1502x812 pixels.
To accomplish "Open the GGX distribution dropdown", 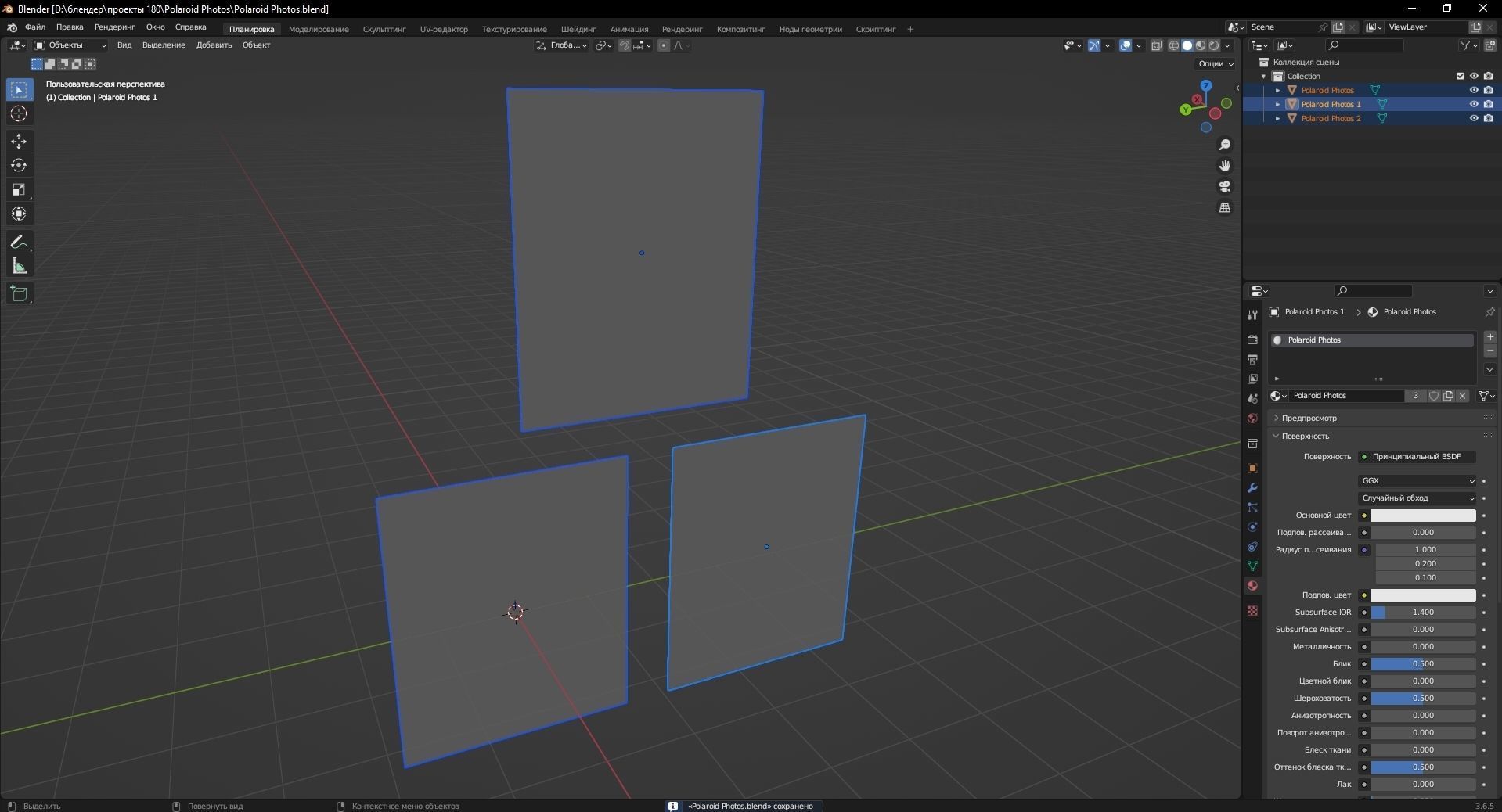I will tap(1417, 481).
